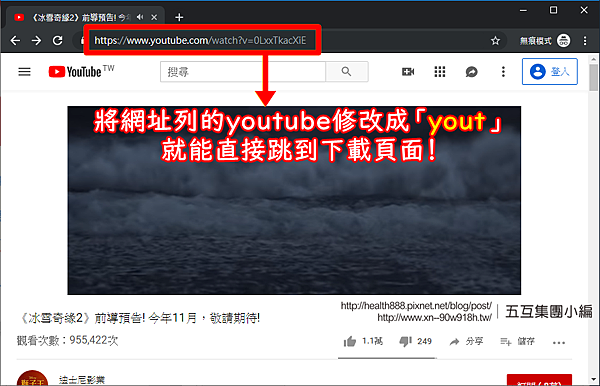The image size is (600, 386).
Task: Click the scrollbar down arrow
Action: 593,379
